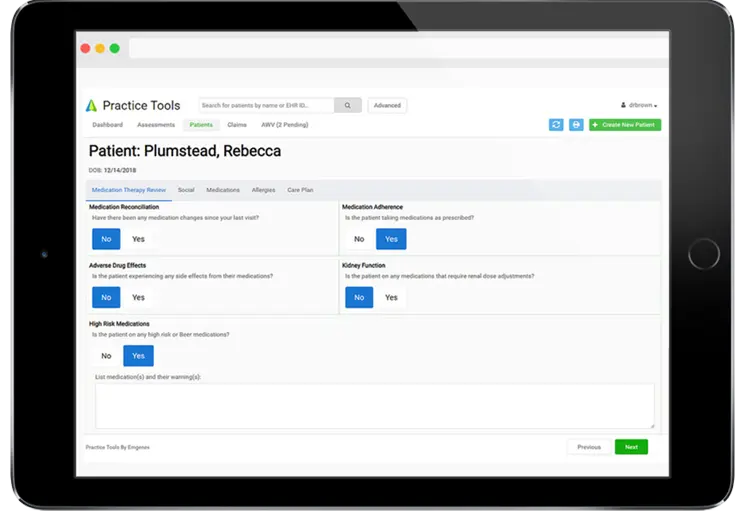
Task: Open the AWV (2 Pending) navigation item
Action: (285, 125)
